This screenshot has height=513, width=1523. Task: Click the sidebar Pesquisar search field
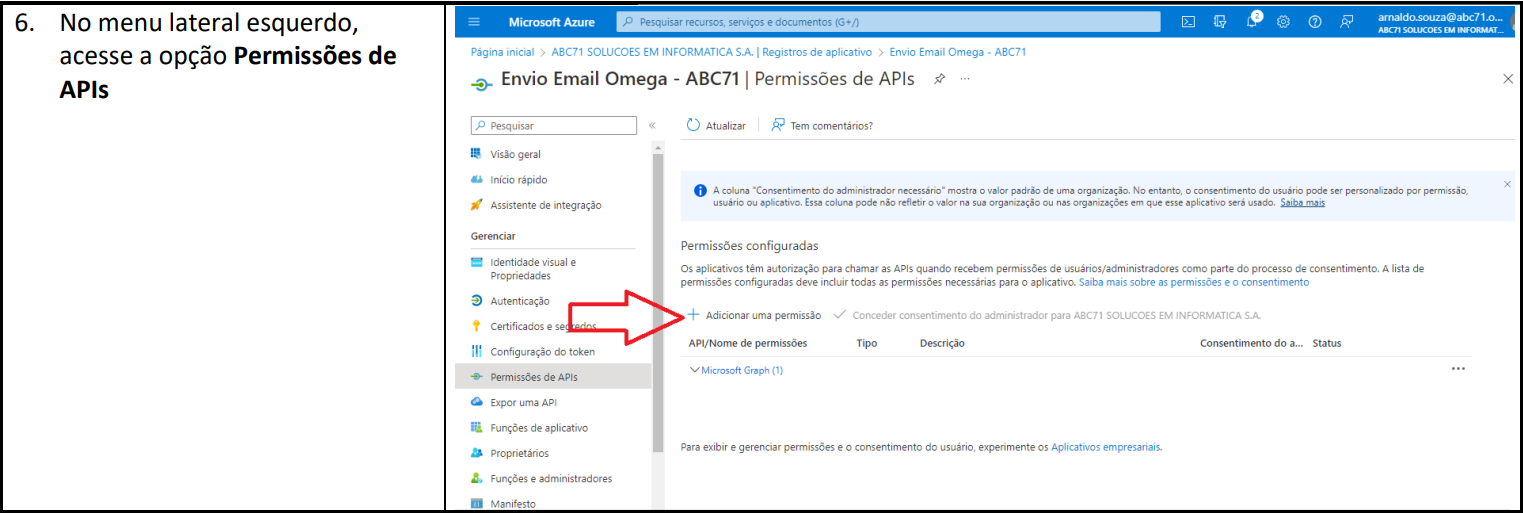pyautogui.click(x=553, y=126)
